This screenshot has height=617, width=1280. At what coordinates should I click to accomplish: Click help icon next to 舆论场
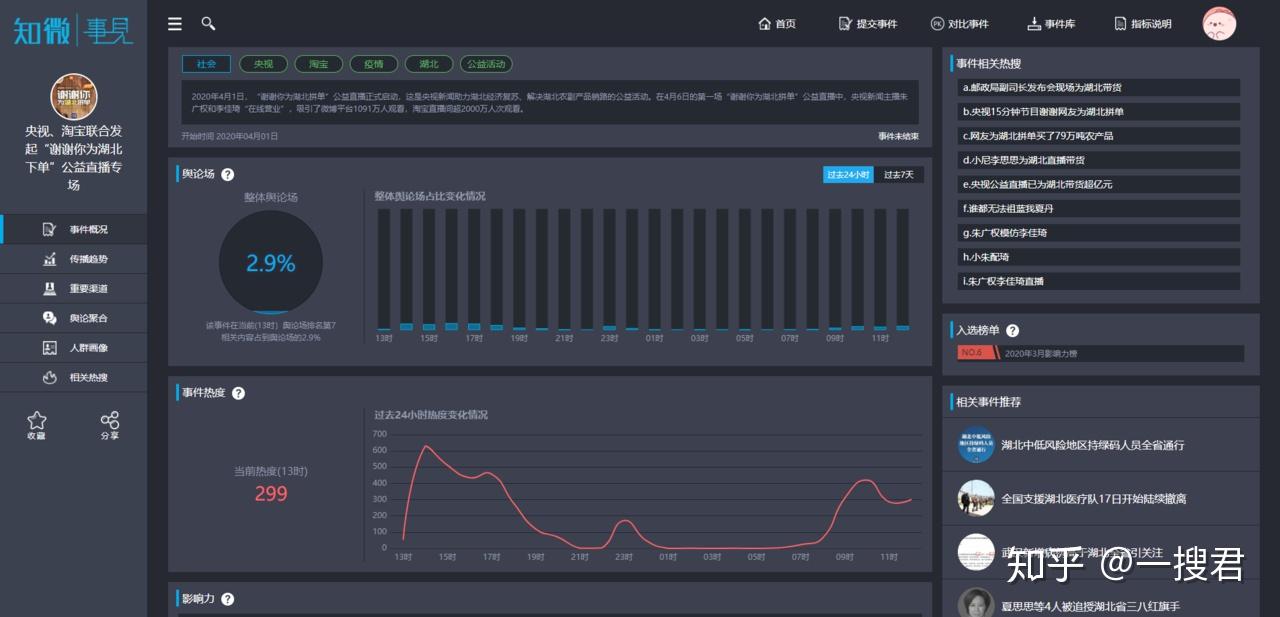[x=227, y=174]
